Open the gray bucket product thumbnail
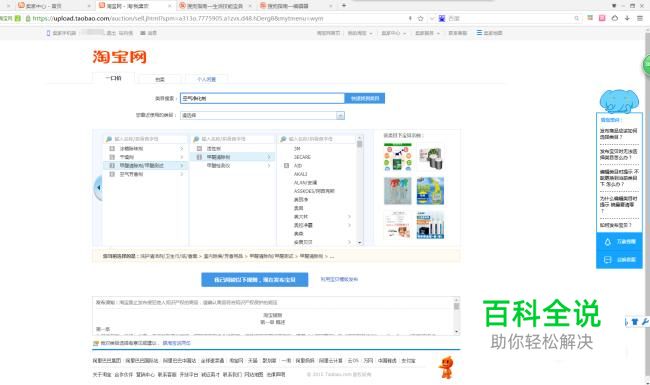Viewport: 650px width, 385px height. point(430,157)
